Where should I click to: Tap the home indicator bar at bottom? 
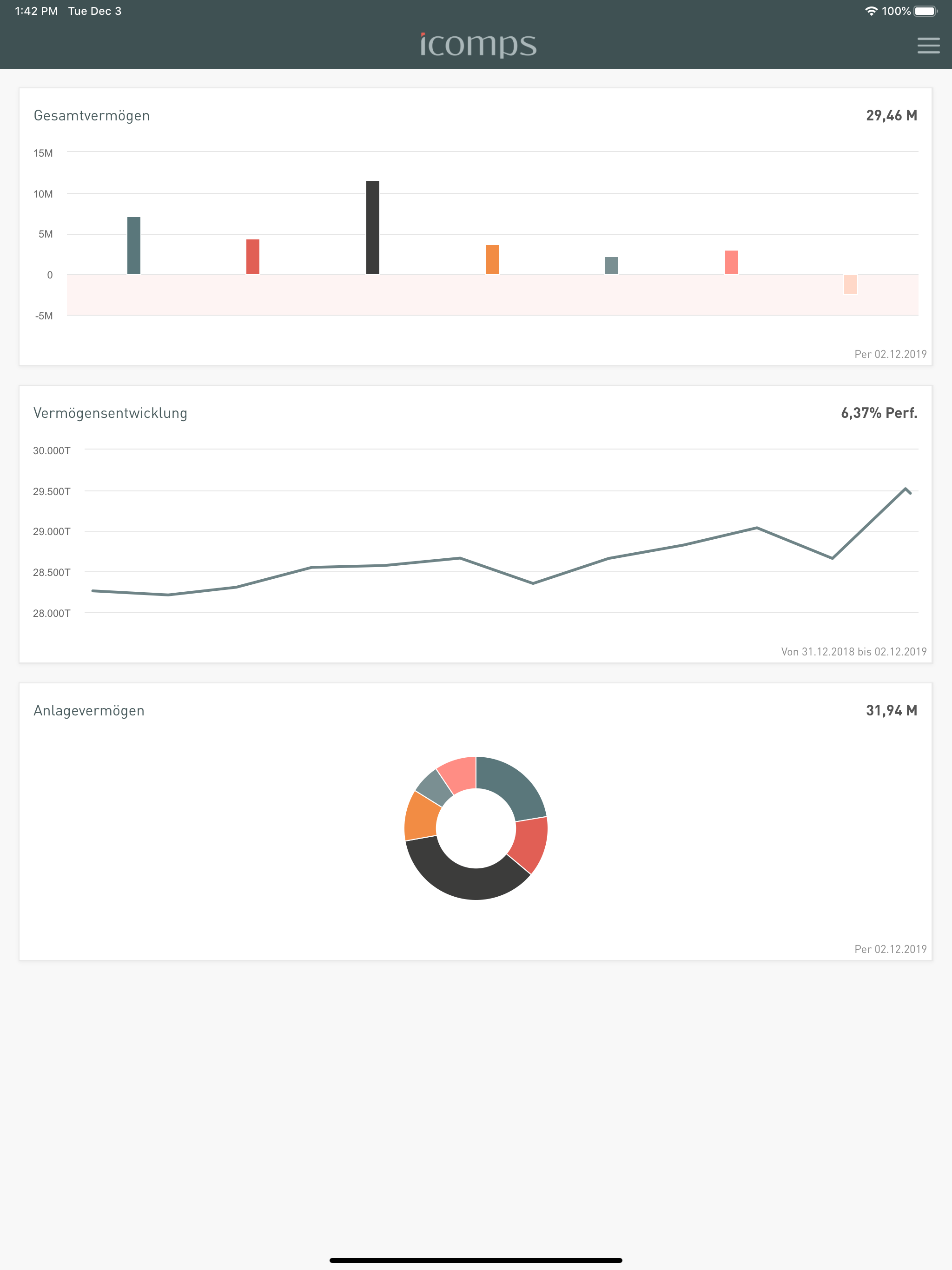tap(476, 1260)
